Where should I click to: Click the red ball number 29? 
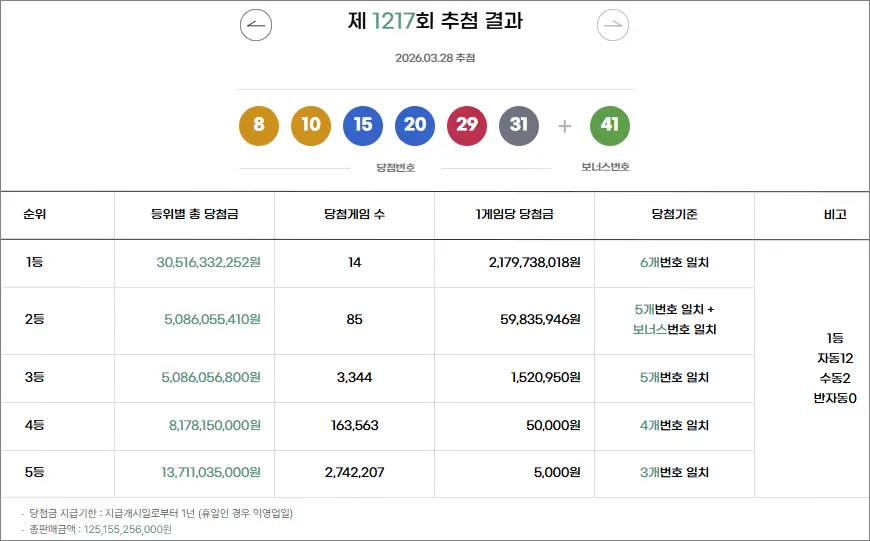point(467,125)
